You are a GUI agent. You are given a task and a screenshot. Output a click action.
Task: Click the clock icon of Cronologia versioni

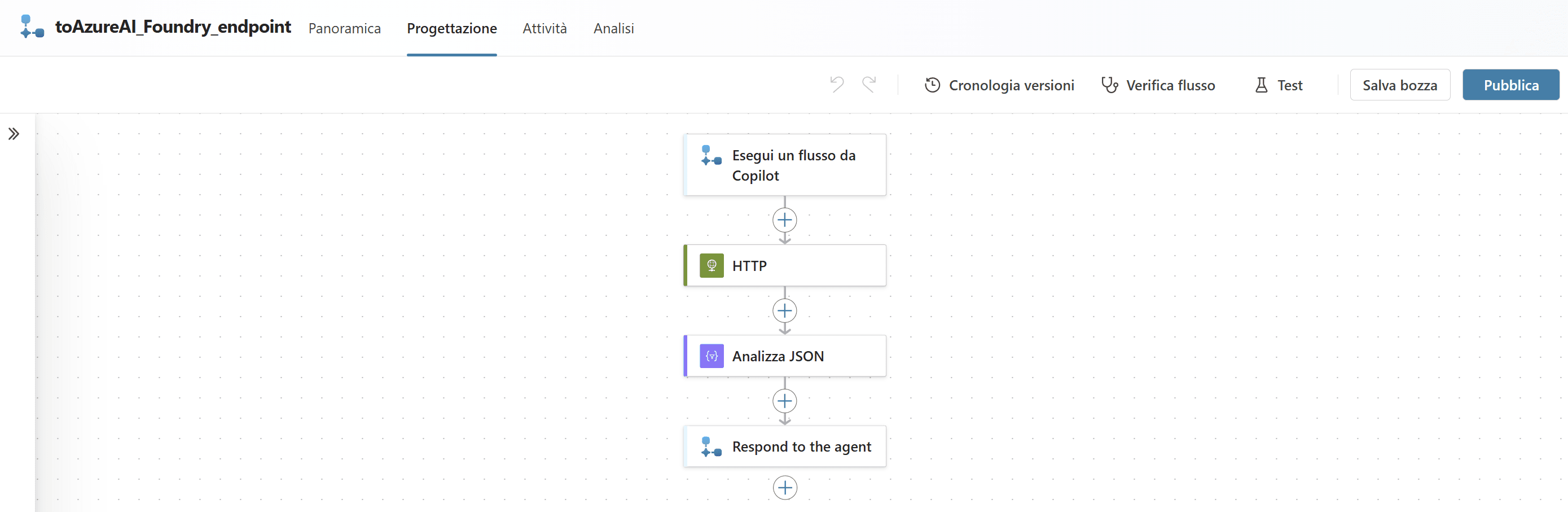click(933, 85)
